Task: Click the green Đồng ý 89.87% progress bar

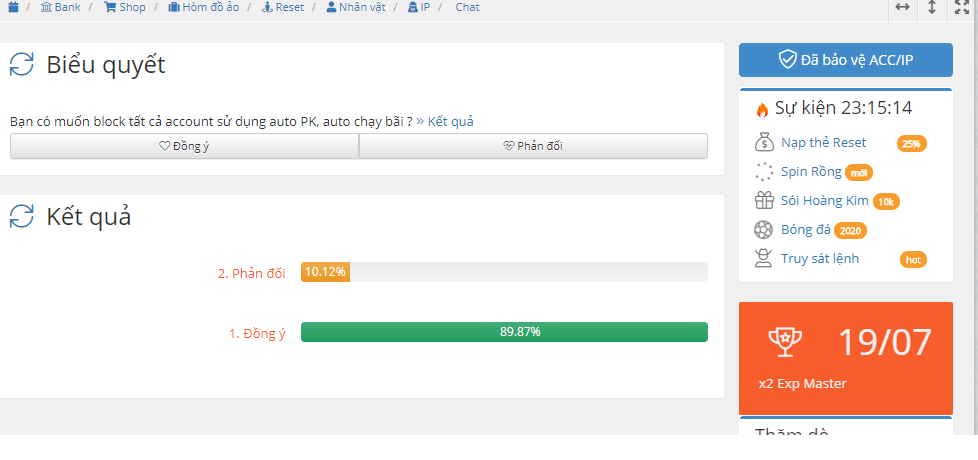Action: coord(504,332)
